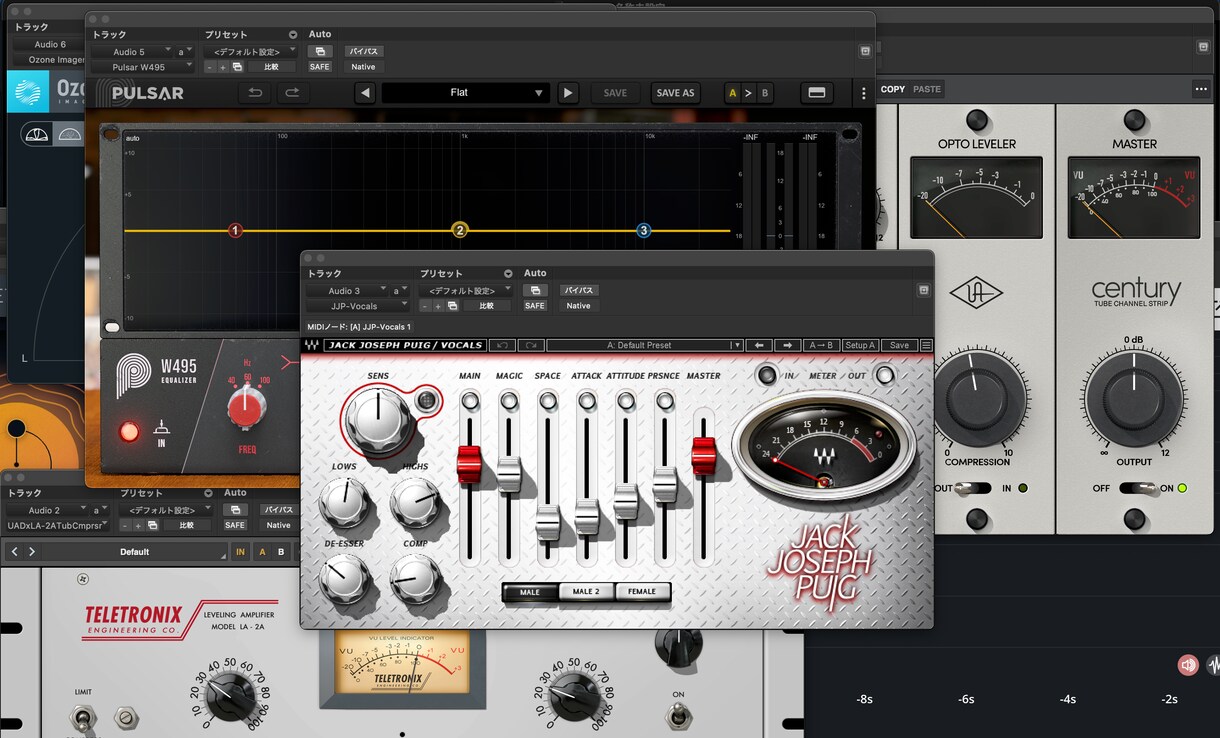Viewport: 1220px width, 738px height.
Task: Click the plus preset button in Pulsar W495 header
Action: 223,67
